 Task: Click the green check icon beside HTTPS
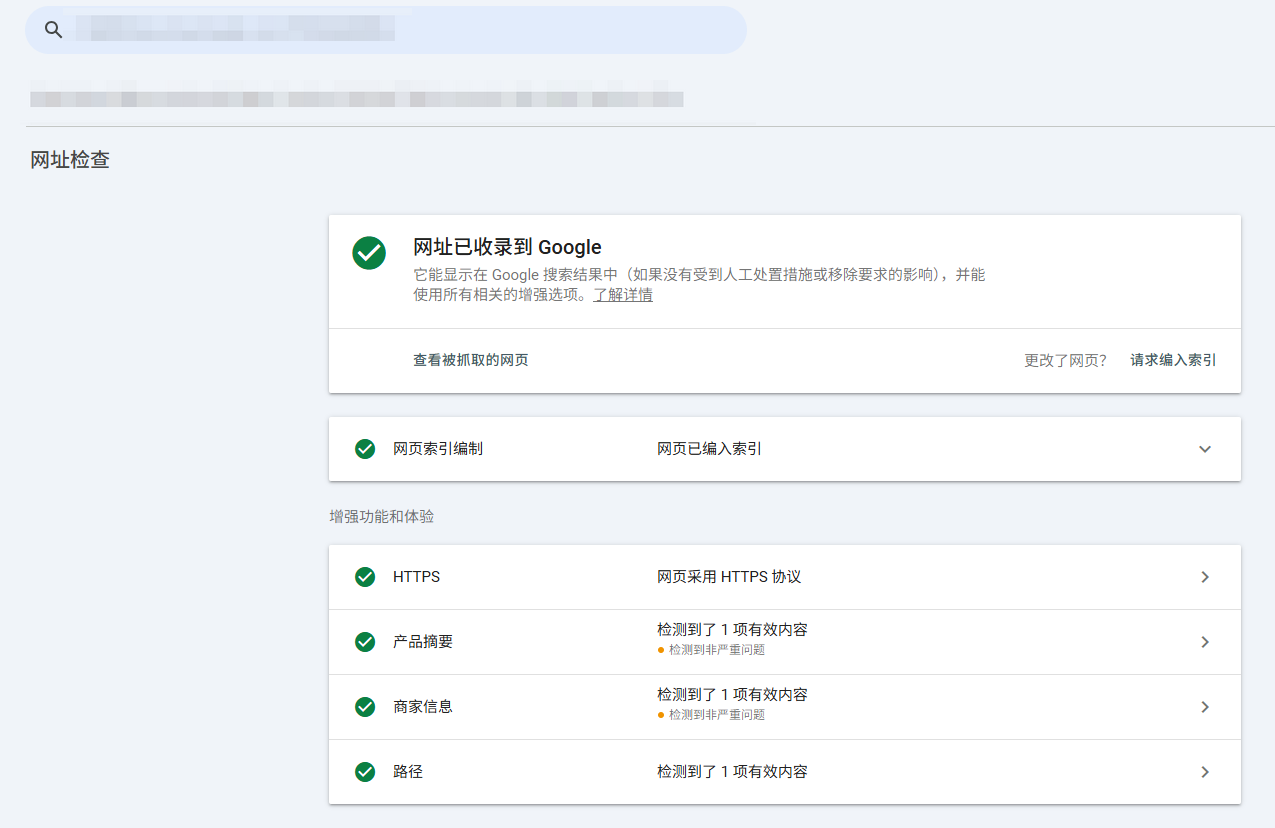point(364,576)
